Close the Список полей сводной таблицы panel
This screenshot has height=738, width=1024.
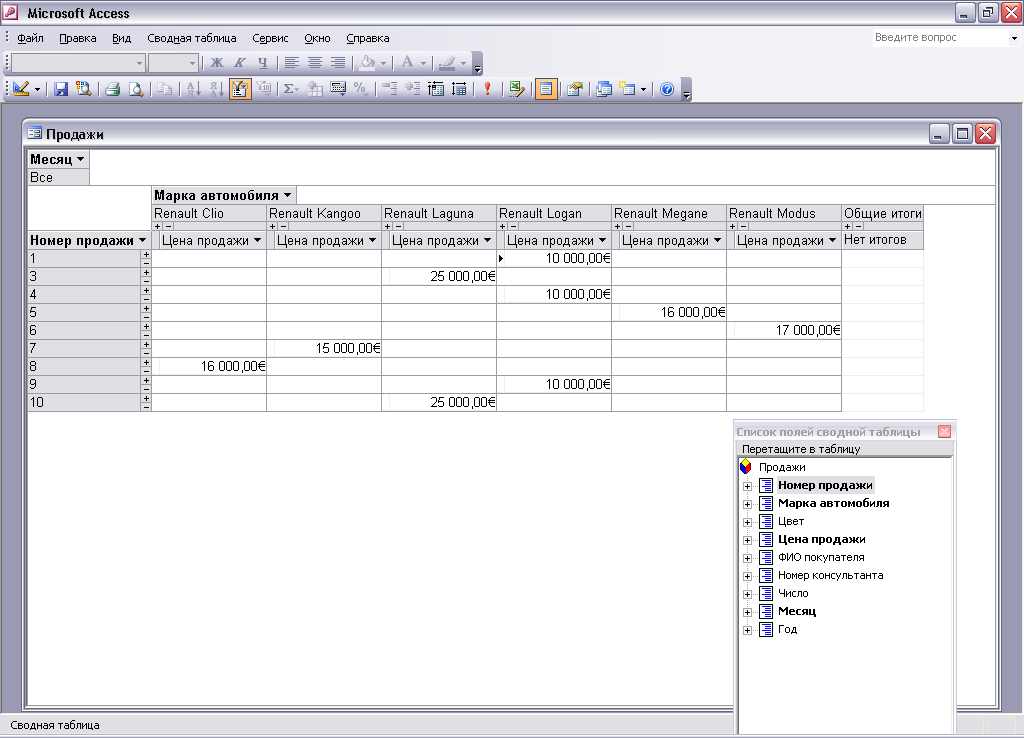click(x=944, y=432)
